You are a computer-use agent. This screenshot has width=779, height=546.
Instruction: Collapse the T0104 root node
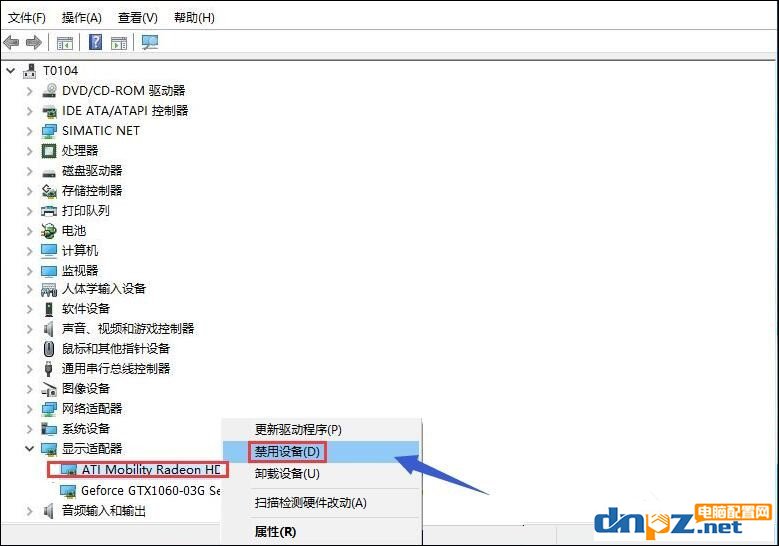coord(10,71)
